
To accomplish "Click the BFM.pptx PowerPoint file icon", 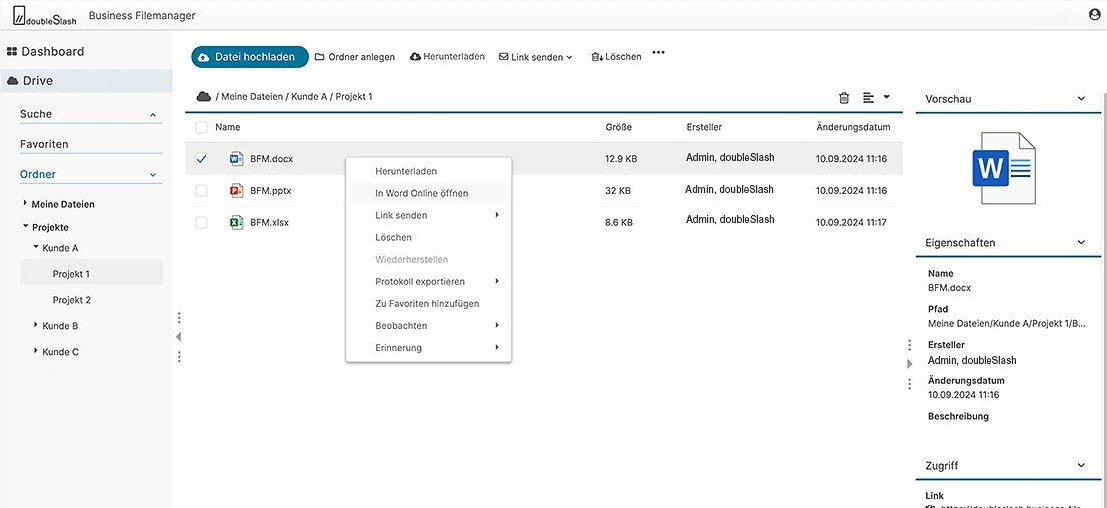I will tap(237, 190).
